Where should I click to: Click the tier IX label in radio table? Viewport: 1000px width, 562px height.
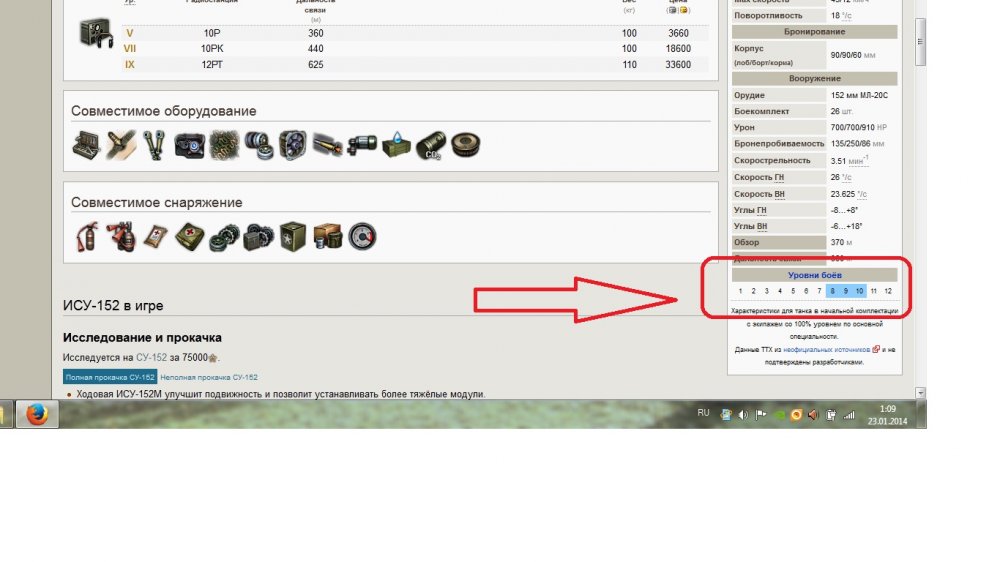pyautogui.click(x=129, y=64)
